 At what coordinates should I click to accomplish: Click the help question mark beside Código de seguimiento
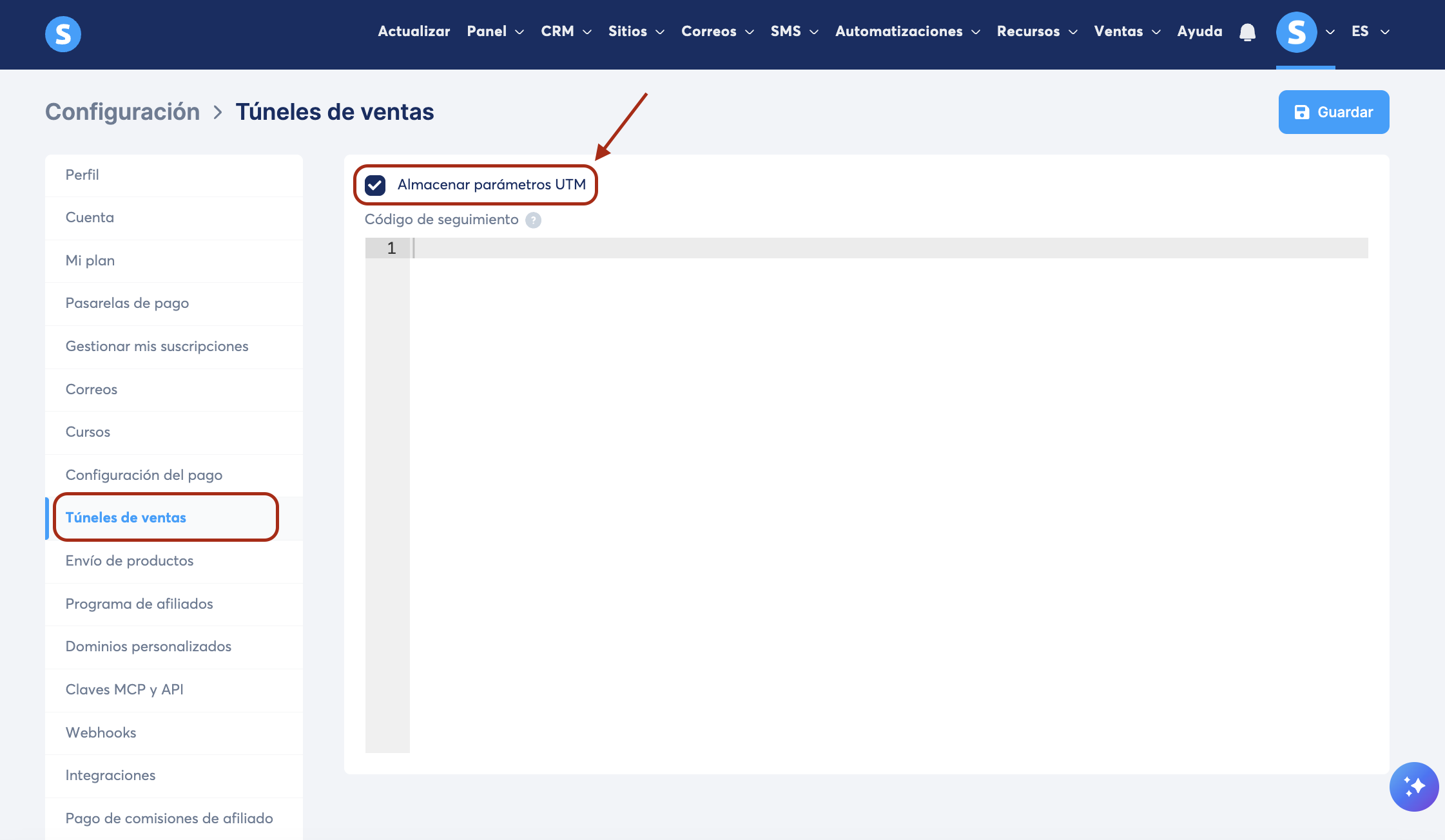tap(533, 220)
